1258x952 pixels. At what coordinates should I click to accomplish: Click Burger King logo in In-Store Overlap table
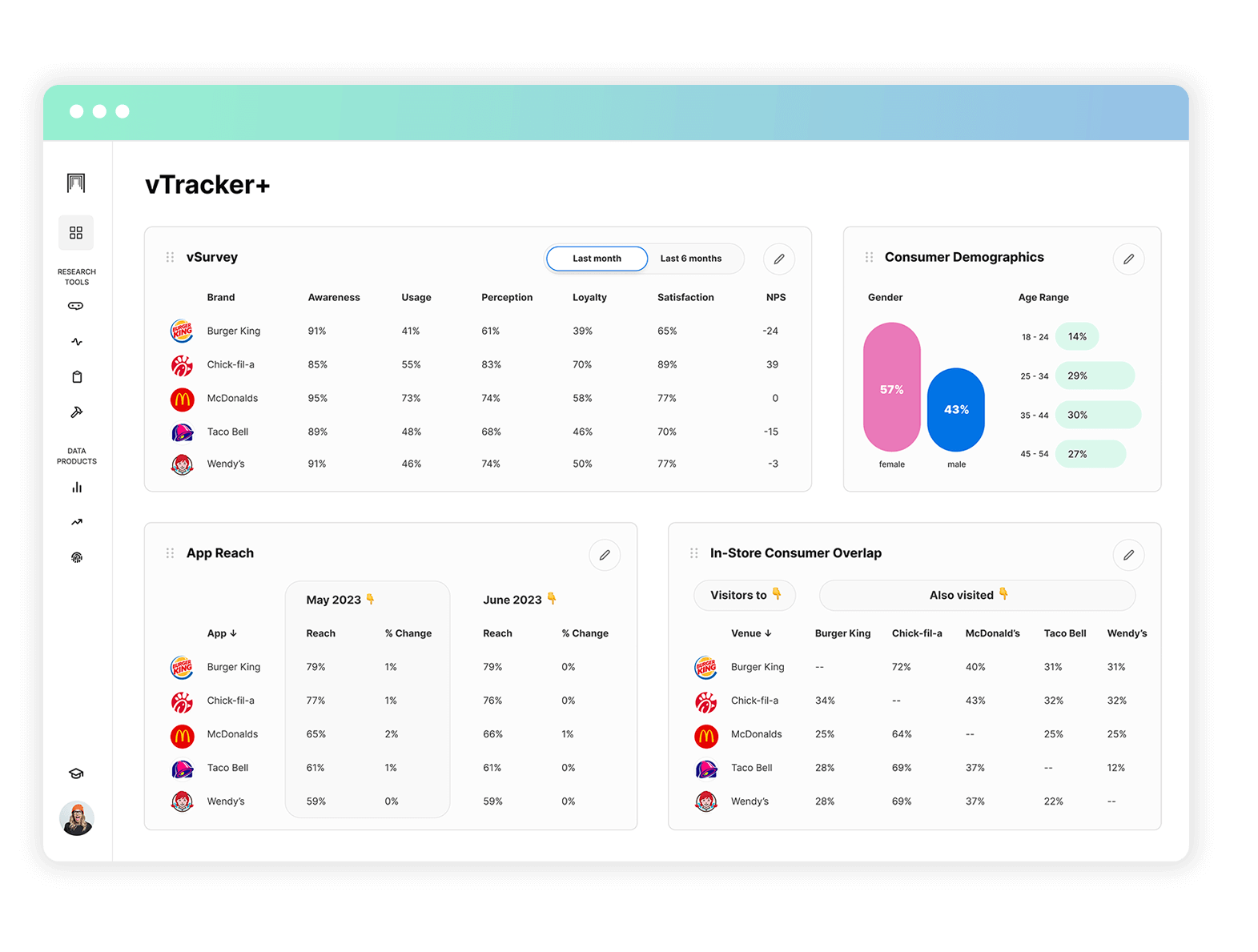pos(705,667)
